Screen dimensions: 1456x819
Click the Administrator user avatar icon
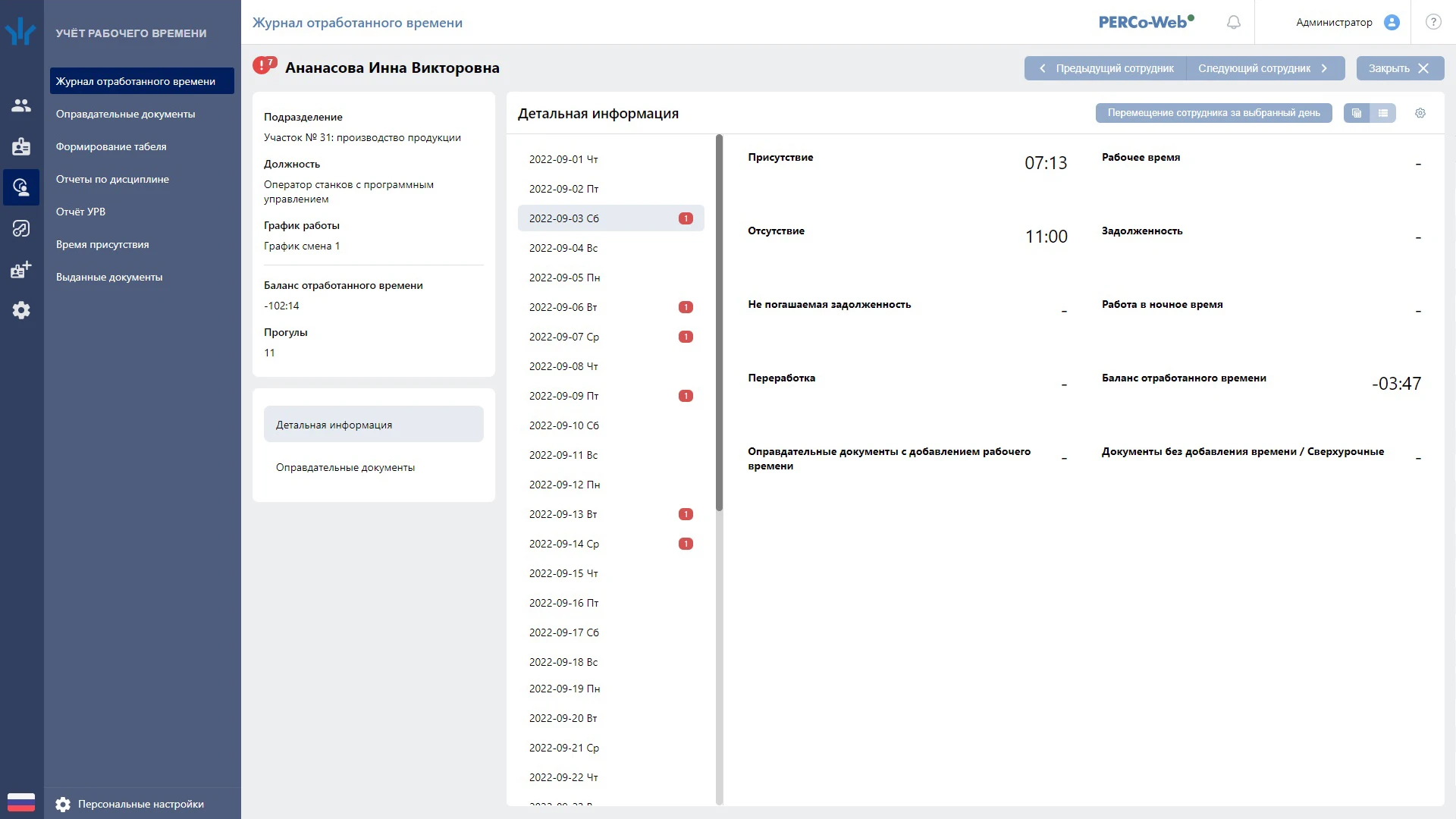click(1392, 22)
